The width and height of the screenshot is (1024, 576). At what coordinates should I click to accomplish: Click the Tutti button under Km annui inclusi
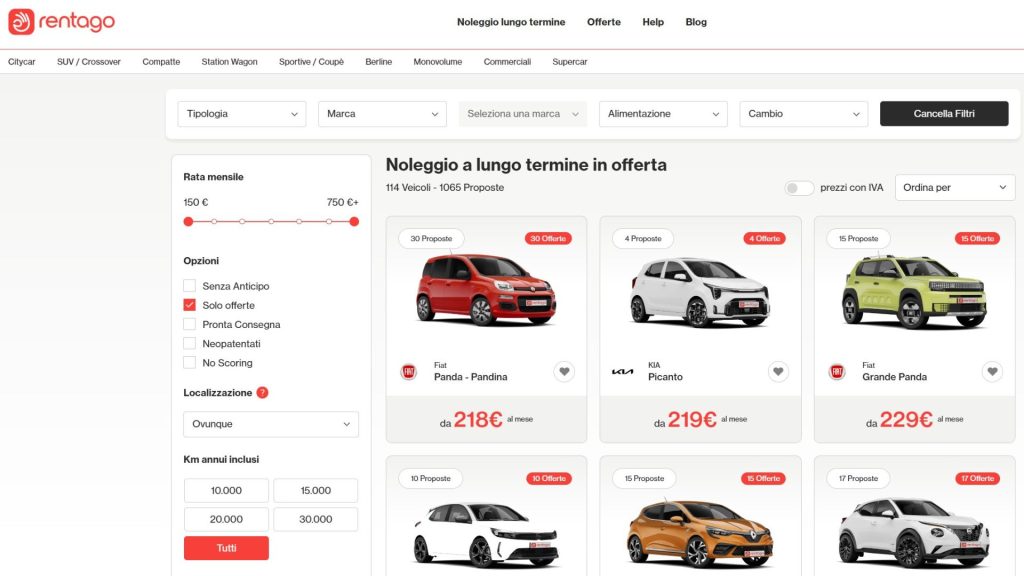(226, 547)
